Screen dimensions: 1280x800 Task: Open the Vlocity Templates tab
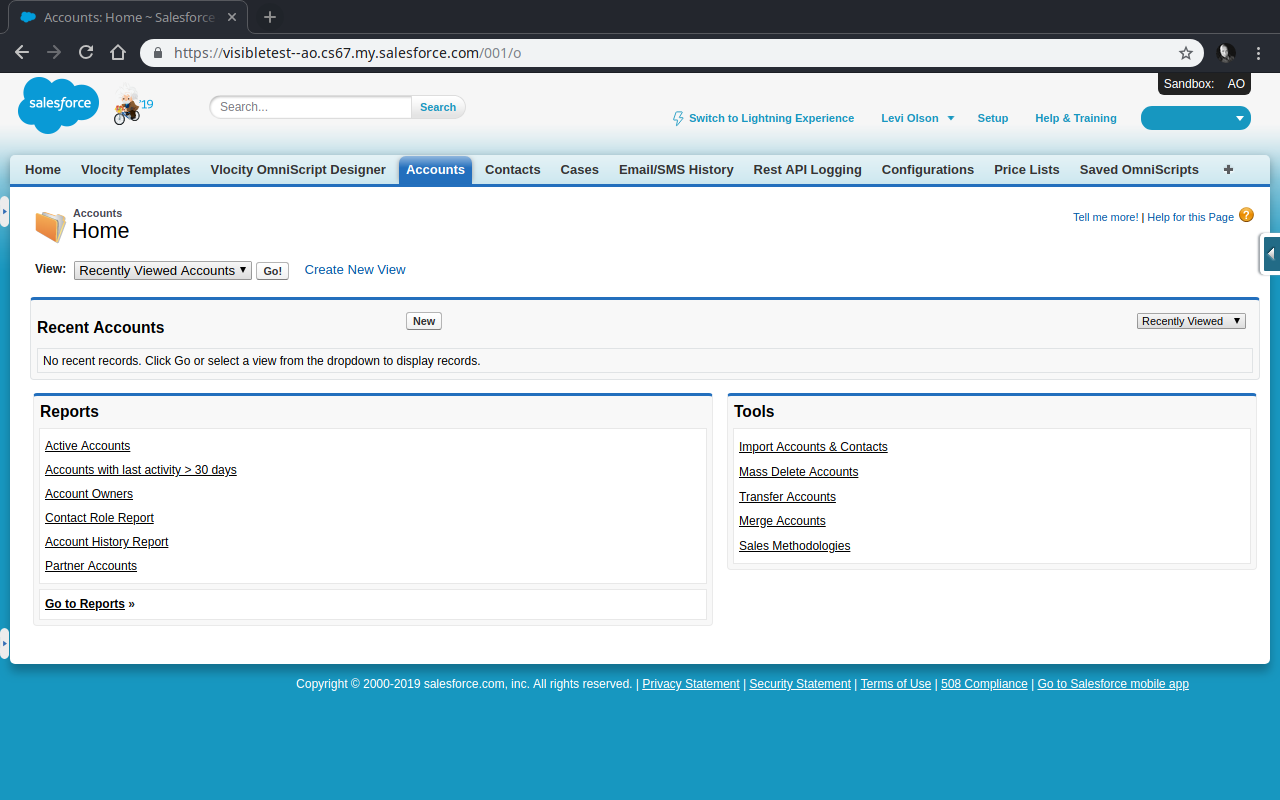136,170
